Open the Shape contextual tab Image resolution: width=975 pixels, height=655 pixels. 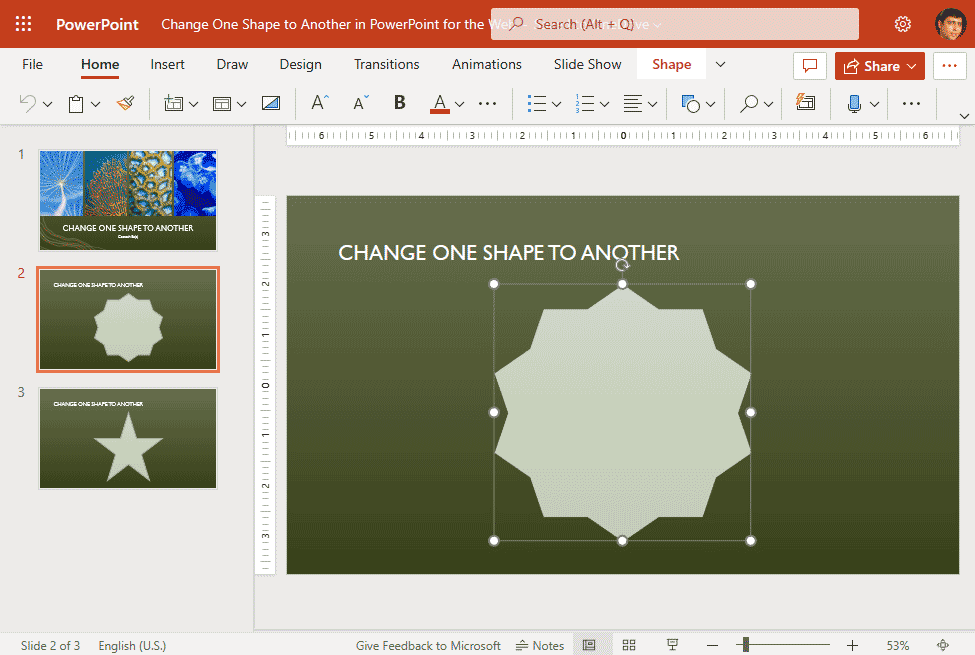[671, 64]
